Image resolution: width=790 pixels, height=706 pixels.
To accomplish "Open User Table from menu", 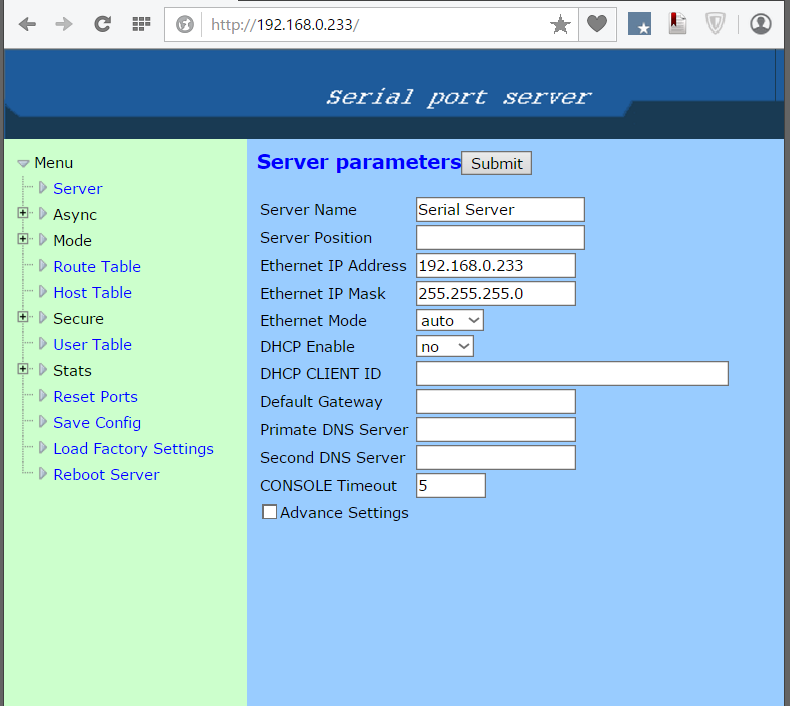I will (92, 344).
